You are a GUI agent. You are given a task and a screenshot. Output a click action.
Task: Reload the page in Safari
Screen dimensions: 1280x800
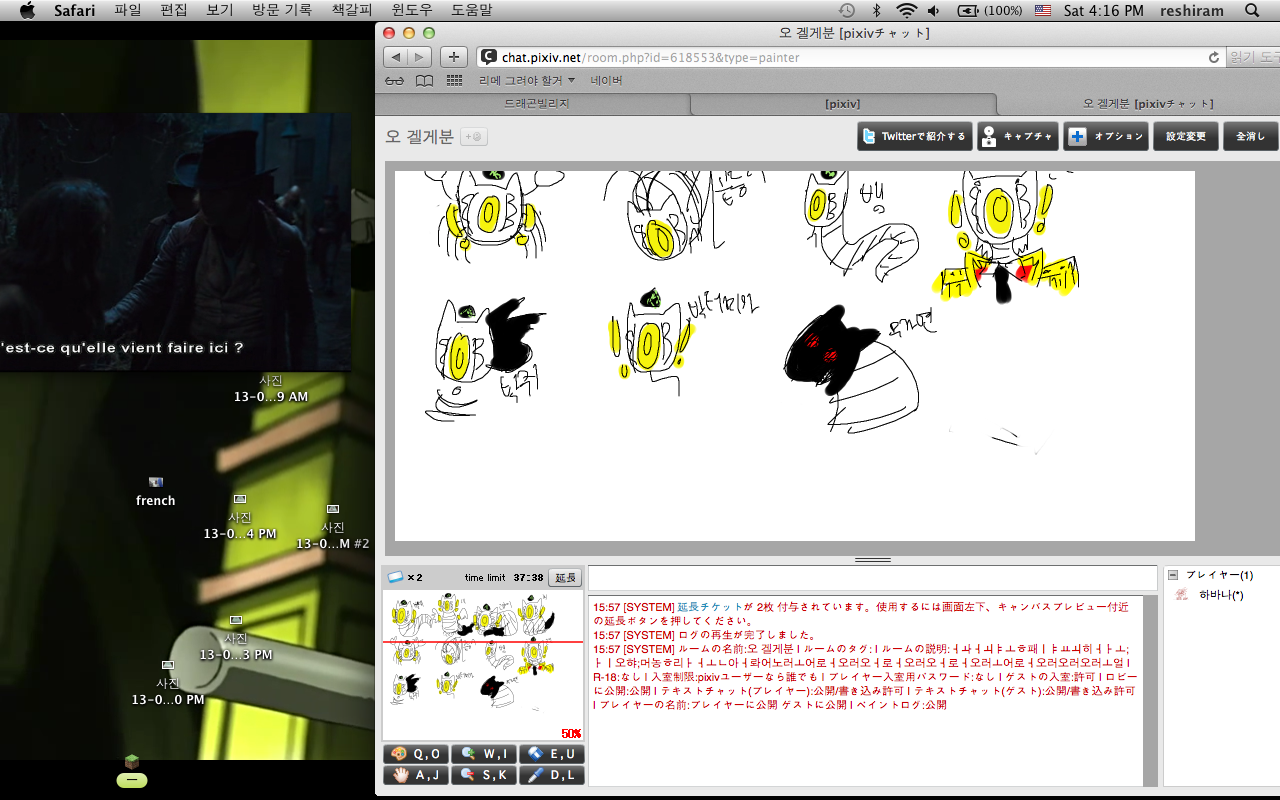(1214, 58)
